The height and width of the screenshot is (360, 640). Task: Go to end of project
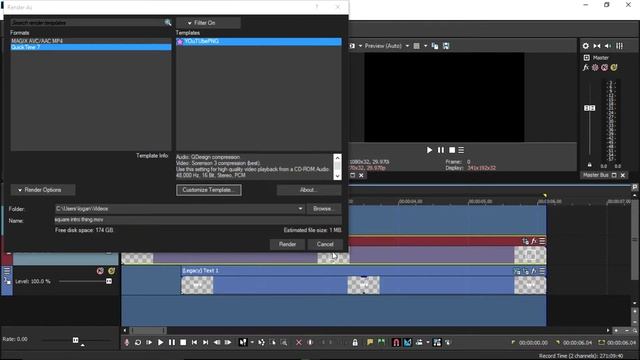(206, 342)
